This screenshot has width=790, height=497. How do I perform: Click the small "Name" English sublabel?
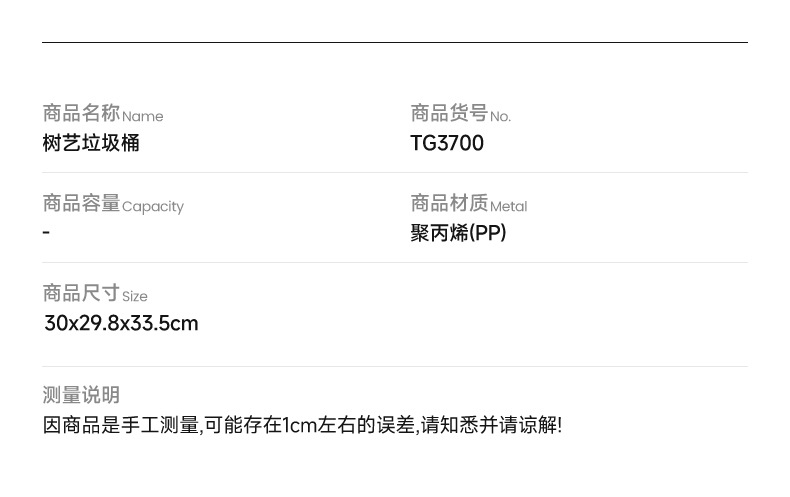pyautogui.click(x=142, y=117)
